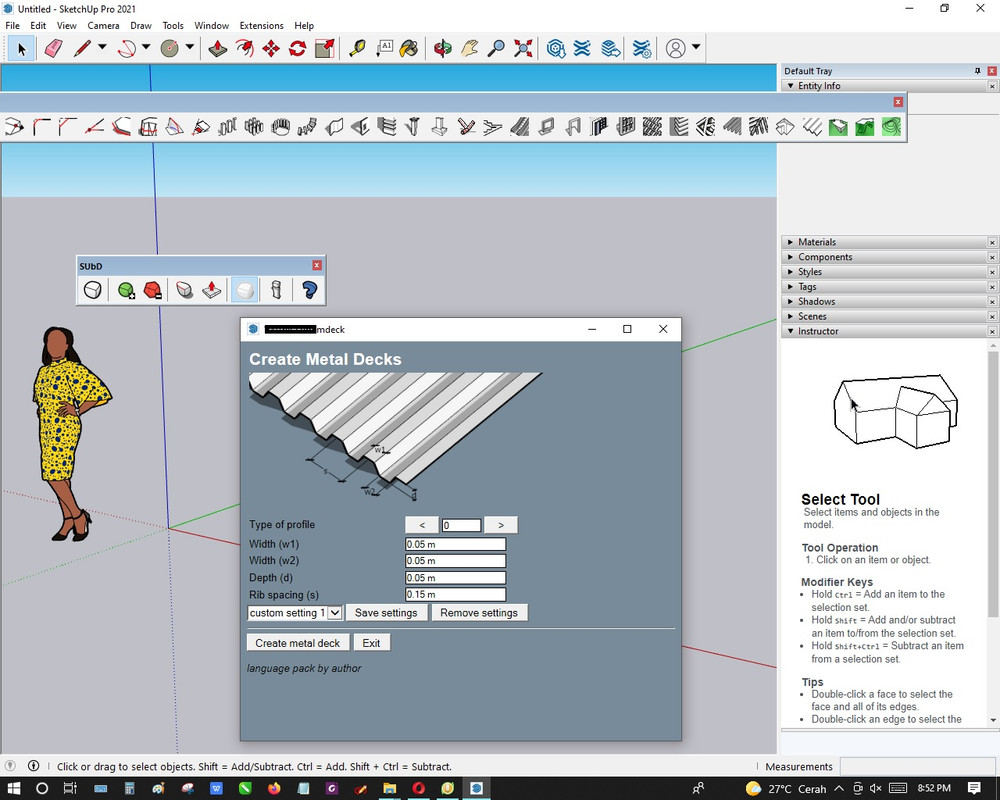This screenshot has height=800, width=1000.
Task: Open Extension Warehouse
Action: (x=582, y=48)
